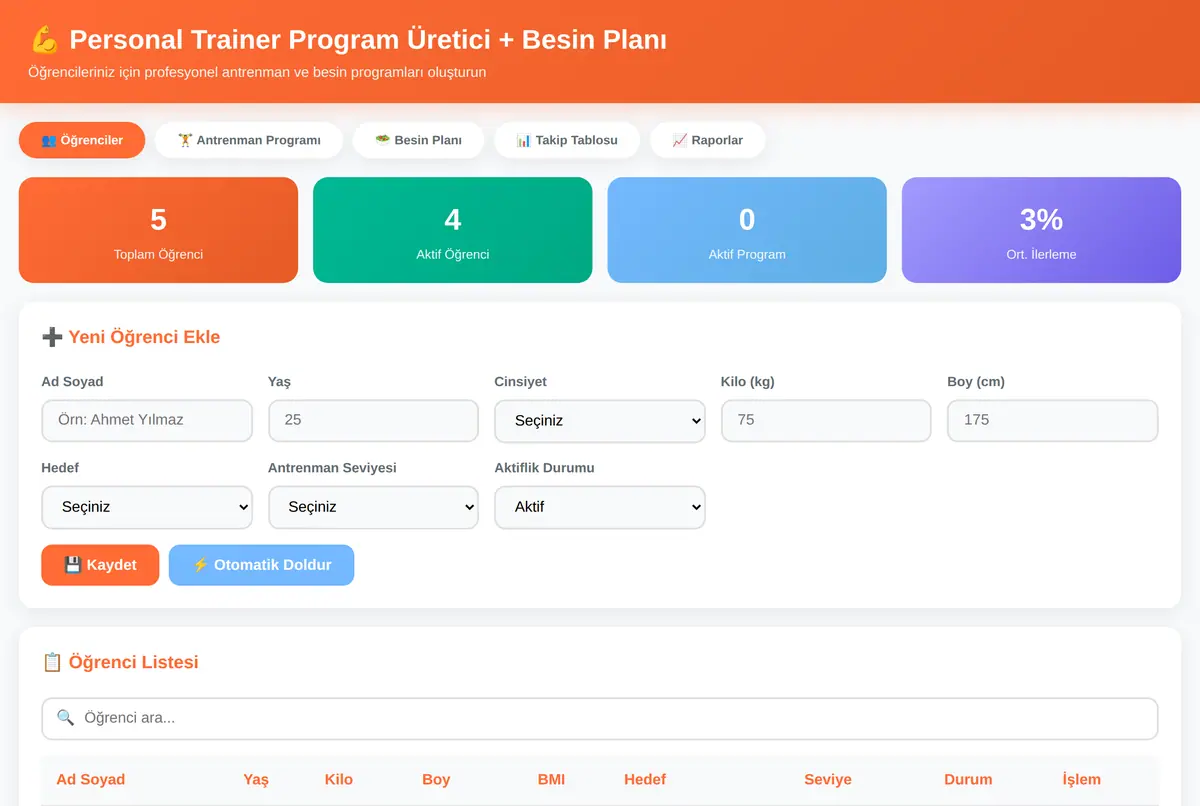
Task: Open the Antrenman Seviyesi dropdown
Action: point(374,507)
